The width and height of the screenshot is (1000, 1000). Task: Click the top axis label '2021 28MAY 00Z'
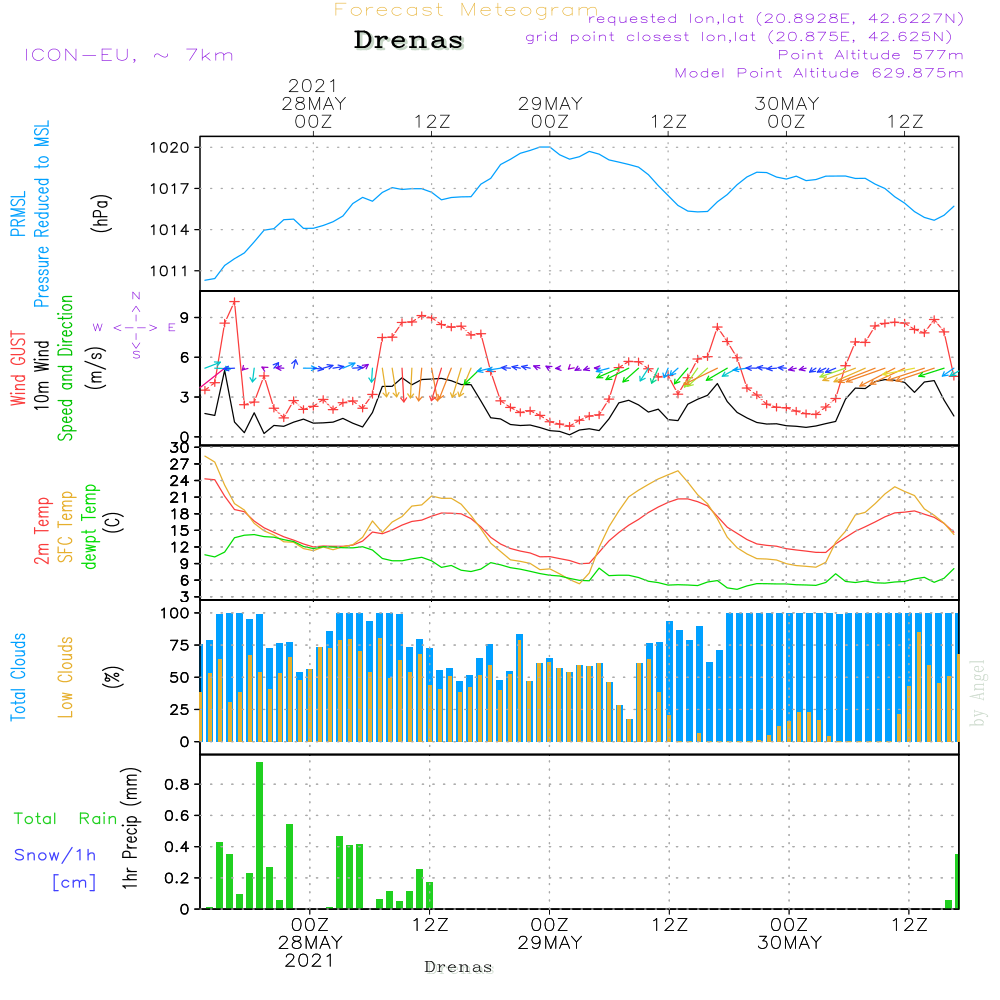pos(313,103)
